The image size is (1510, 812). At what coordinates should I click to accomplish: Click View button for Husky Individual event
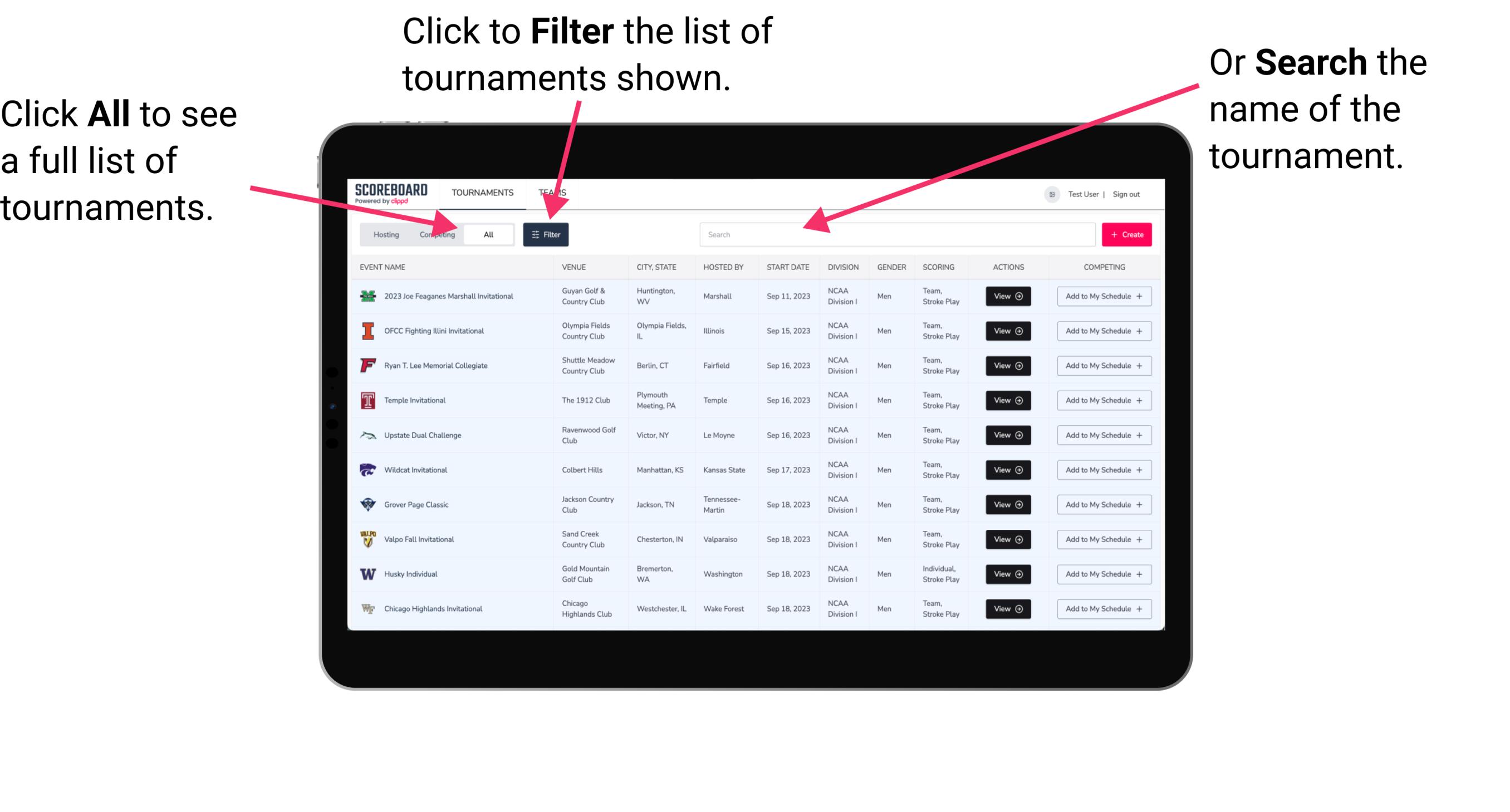(1007, 574)
